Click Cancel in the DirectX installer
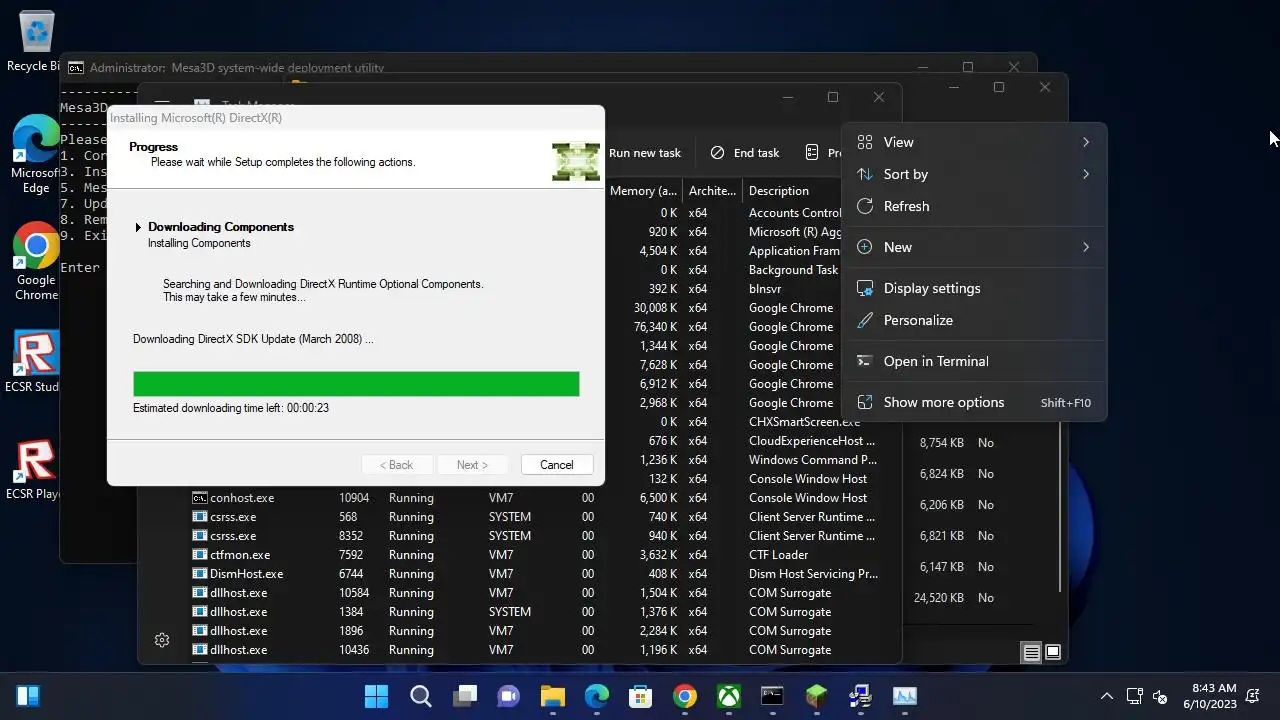1280x720 pixels. (x=557, y=465)
